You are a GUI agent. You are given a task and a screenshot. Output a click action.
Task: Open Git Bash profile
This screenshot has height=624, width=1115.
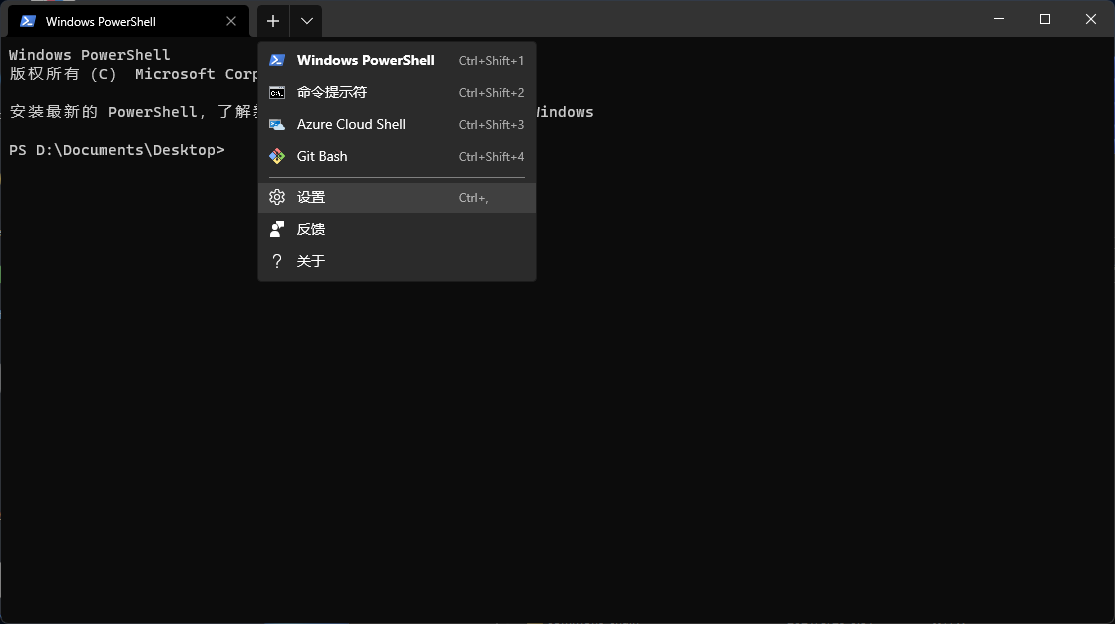point(397,156)
